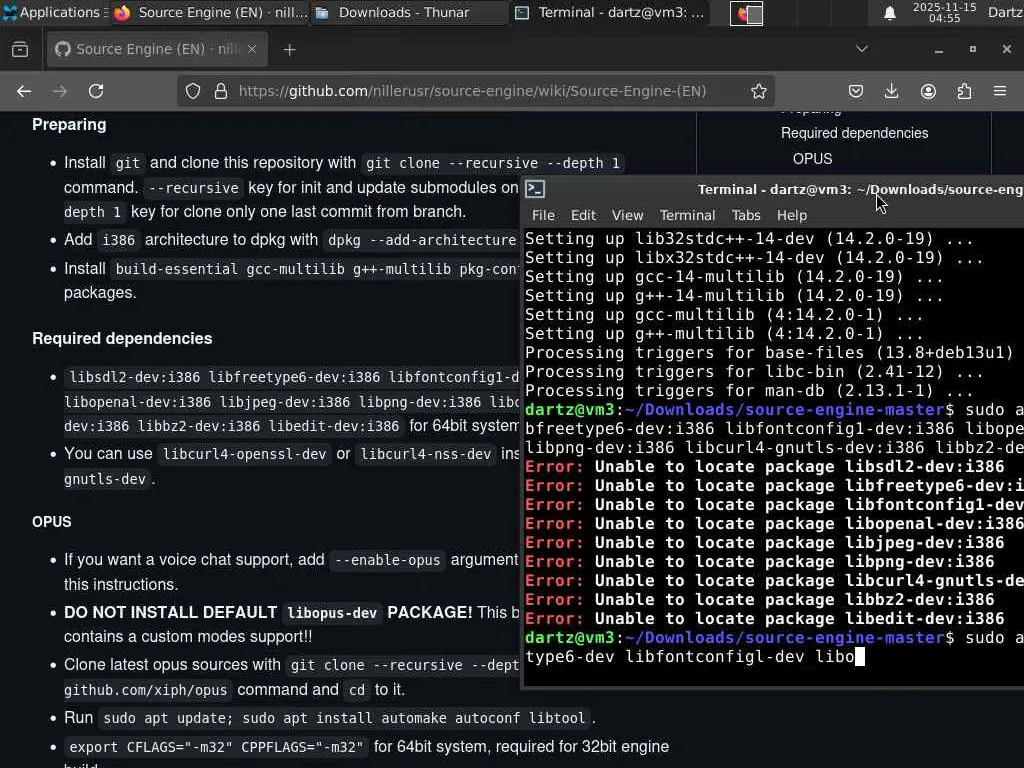Click the terminal error line for libedit-dev:i386
This screenshot has width=1024, height=768.
pyautogui.click(x=765, y=618)
